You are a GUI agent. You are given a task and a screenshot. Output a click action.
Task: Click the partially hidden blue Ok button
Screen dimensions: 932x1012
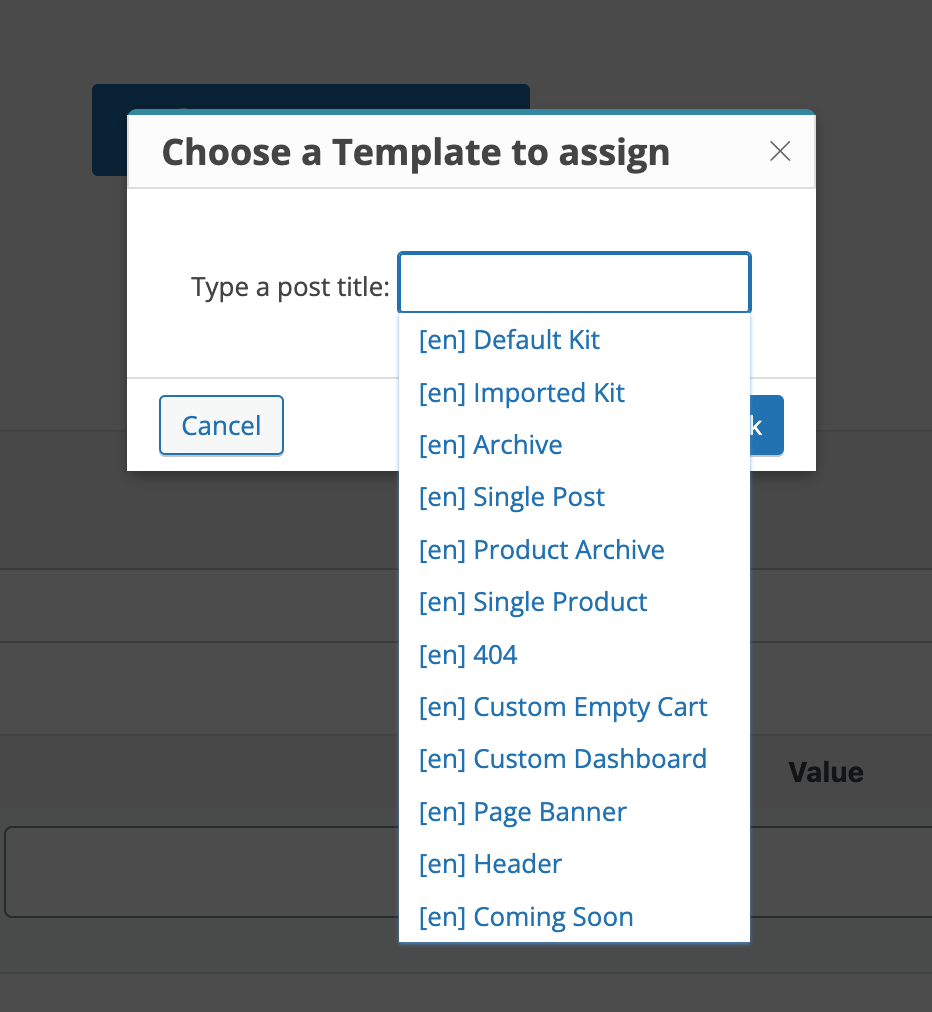[x=767, y=425]
